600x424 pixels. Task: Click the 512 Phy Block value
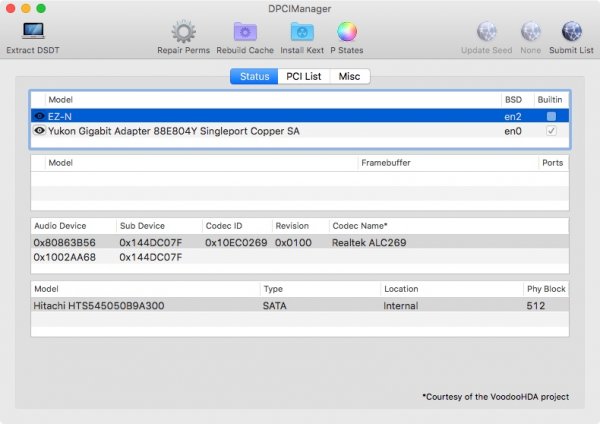(535, 306)
